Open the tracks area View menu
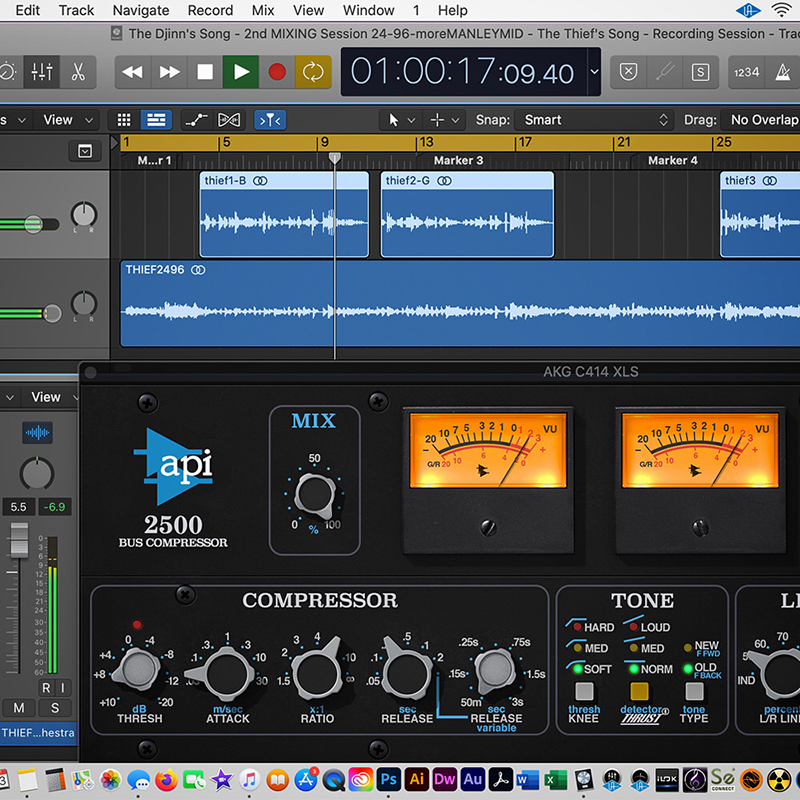 tap(68, 120)
